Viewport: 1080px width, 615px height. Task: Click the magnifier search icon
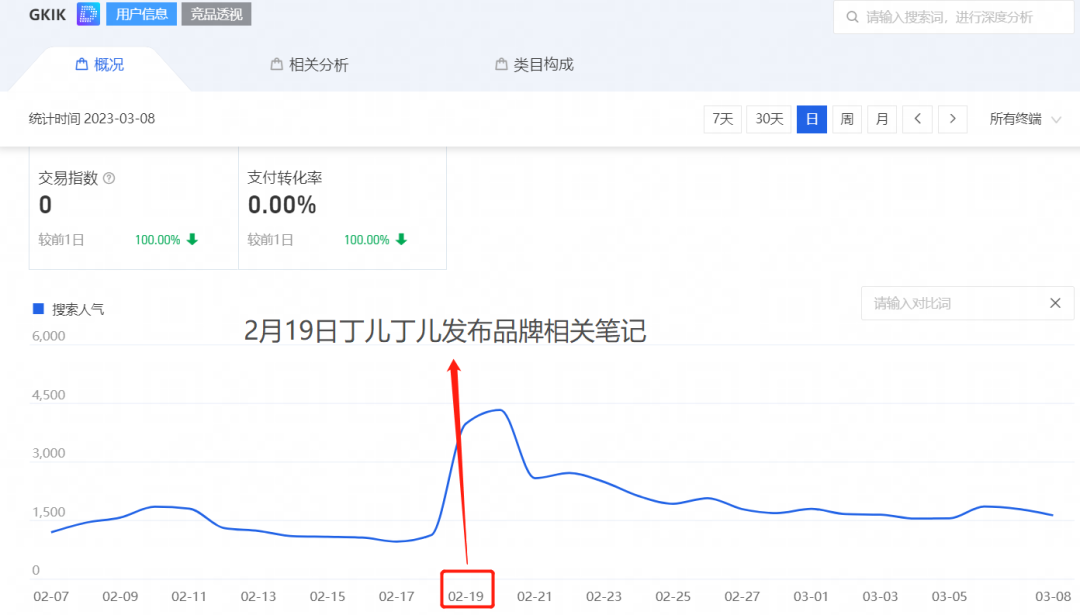coord(852,17)
